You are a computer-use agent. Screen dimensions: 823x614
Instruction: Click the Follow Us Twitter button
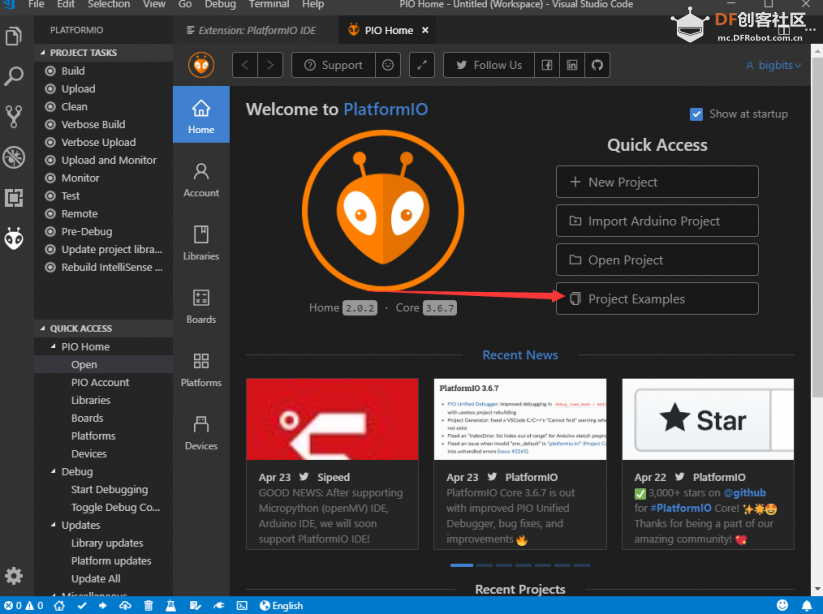489,65
